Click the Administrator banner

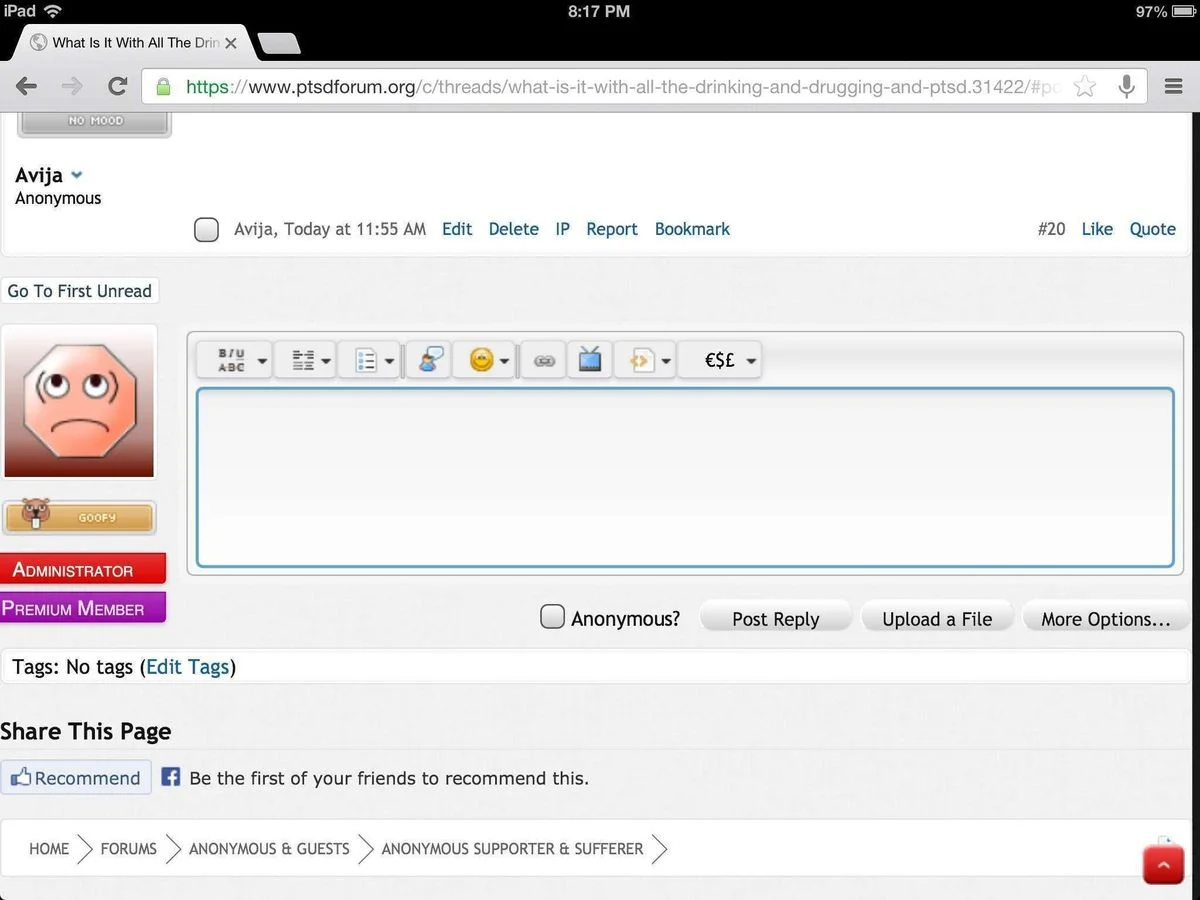[x=83, y=569]
